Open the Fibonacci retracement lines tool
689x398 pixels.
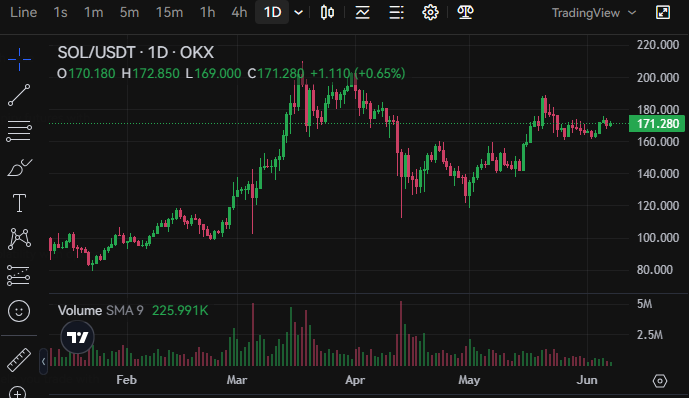click(x=19, y=131)
